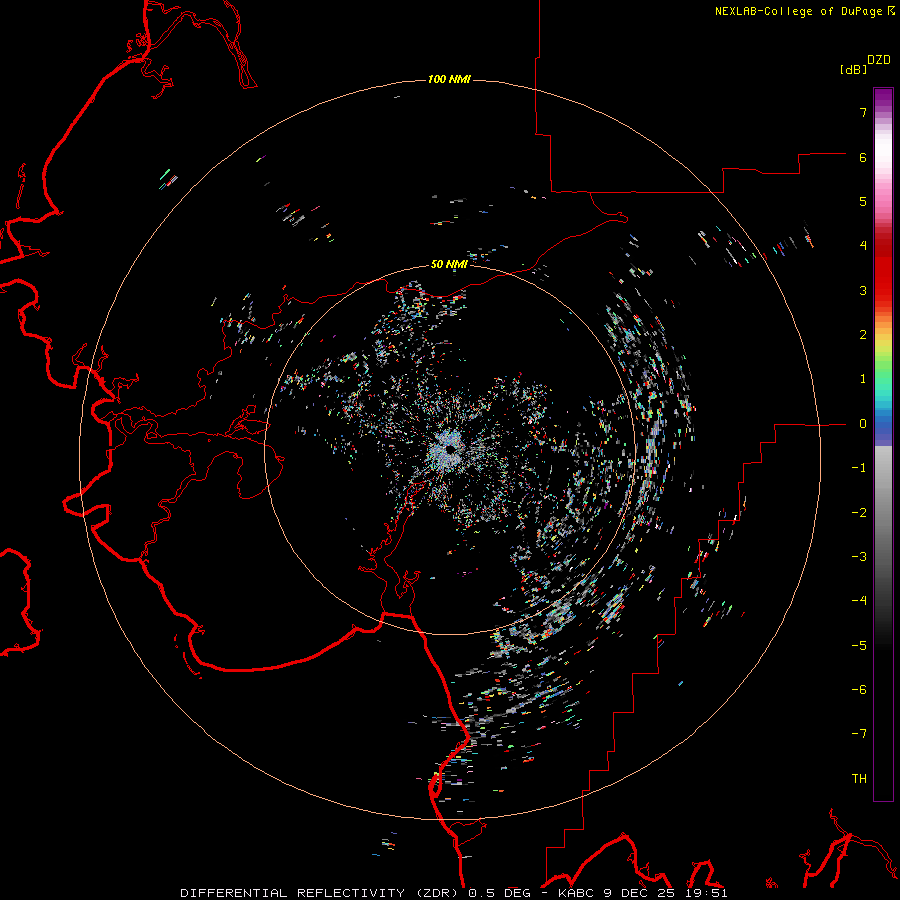Select the 6 value on the dB scale
Image resolution: width=900 pixels, height=900 pixels.
863,157
